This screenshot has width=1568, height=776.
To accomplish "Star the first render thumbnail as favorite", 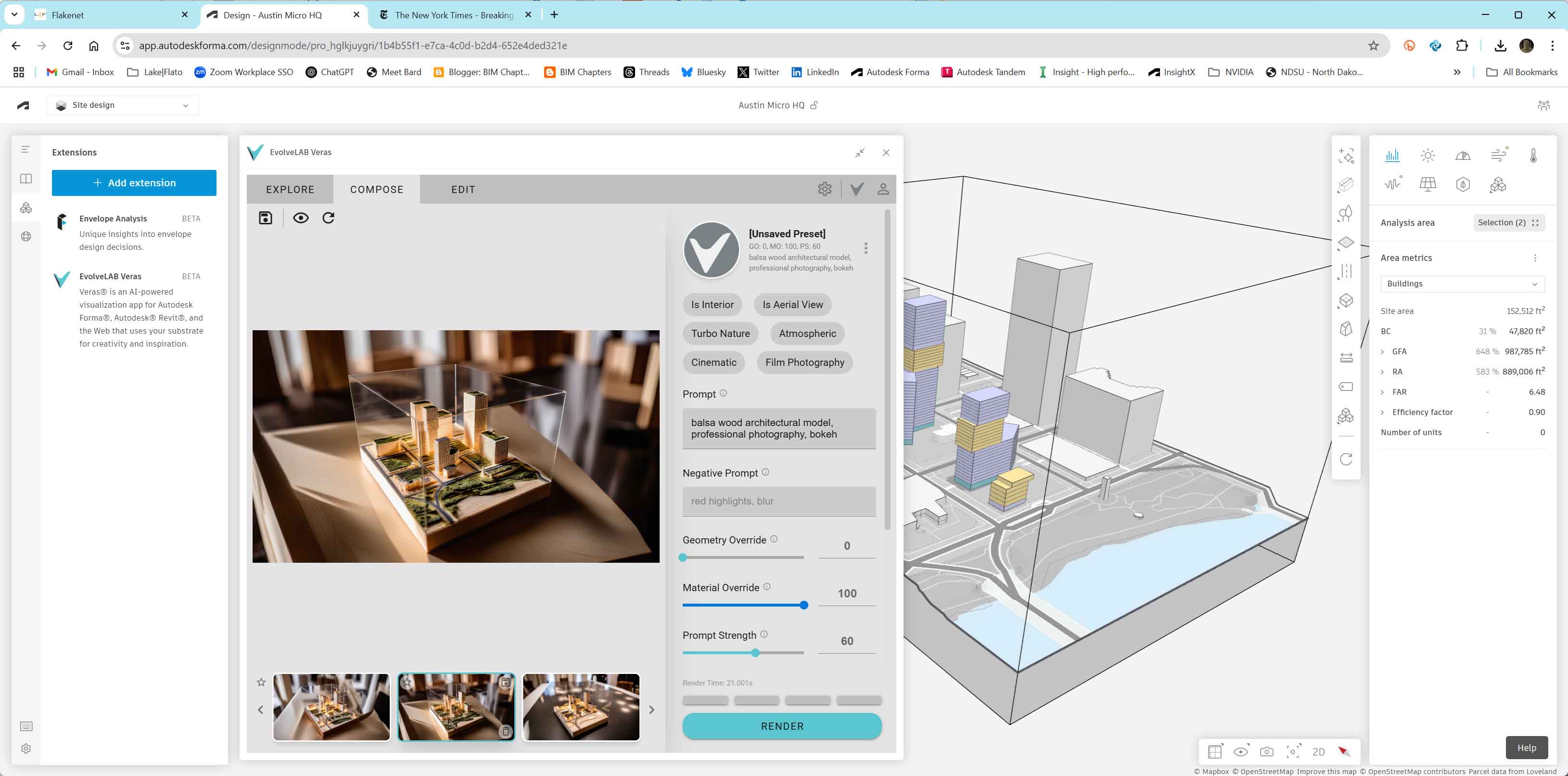I will pos(260,683).
